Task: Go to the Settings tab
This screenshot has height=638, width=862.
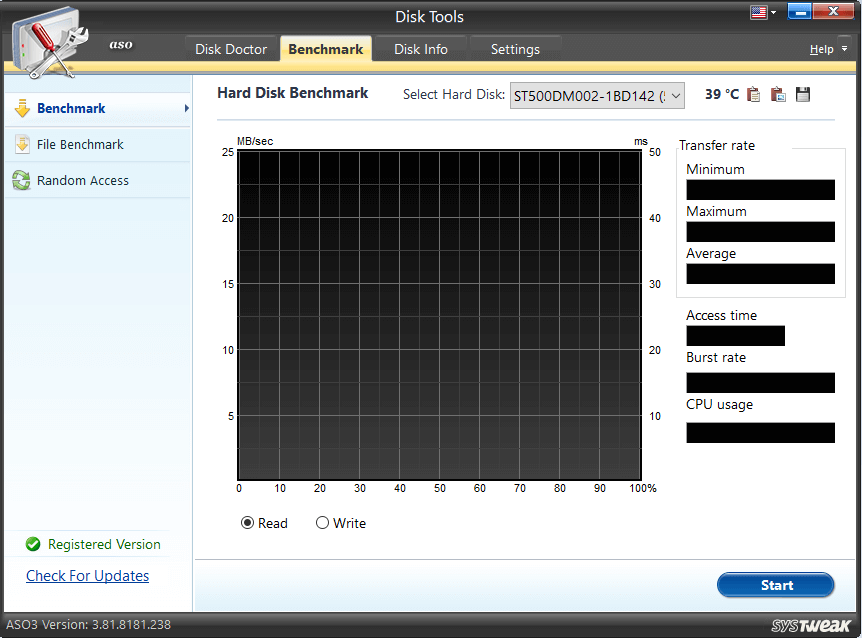Action: (515, 49)
